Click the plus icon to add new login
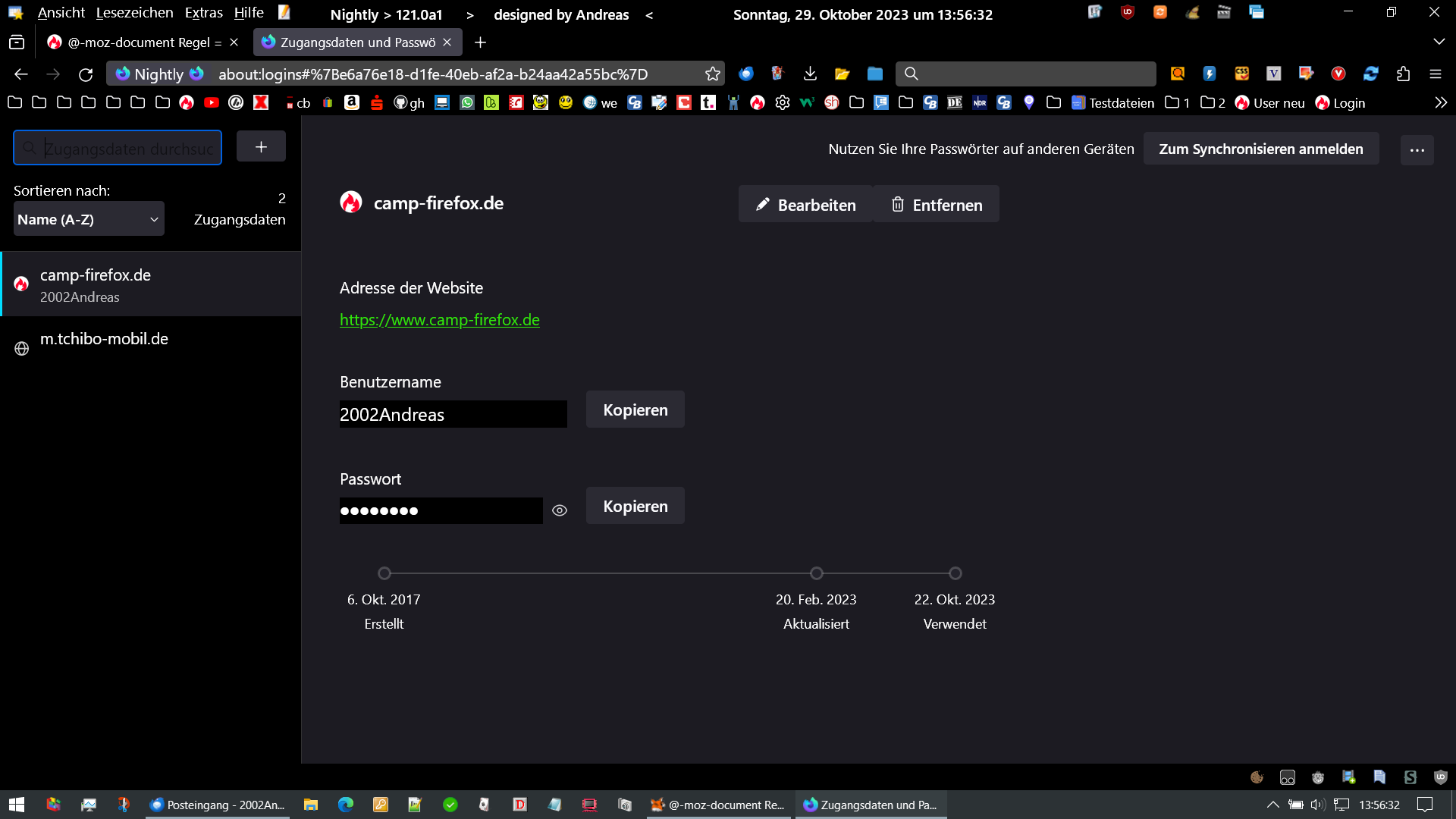This screenshot has height=819, width=1456. tap(261, 147)
